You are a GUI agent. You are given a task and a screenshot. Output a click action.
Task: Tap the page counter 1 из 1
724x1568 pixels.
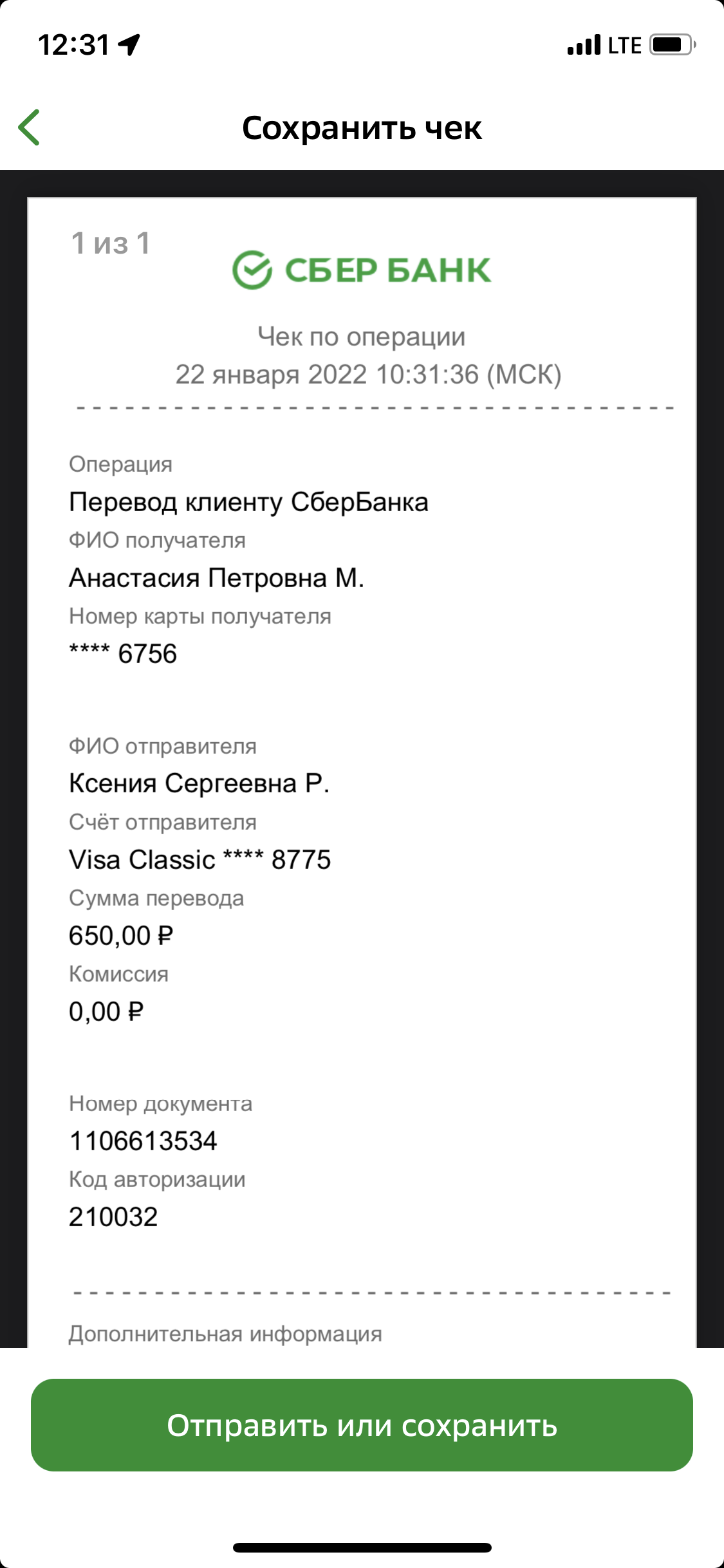(111, 243)
